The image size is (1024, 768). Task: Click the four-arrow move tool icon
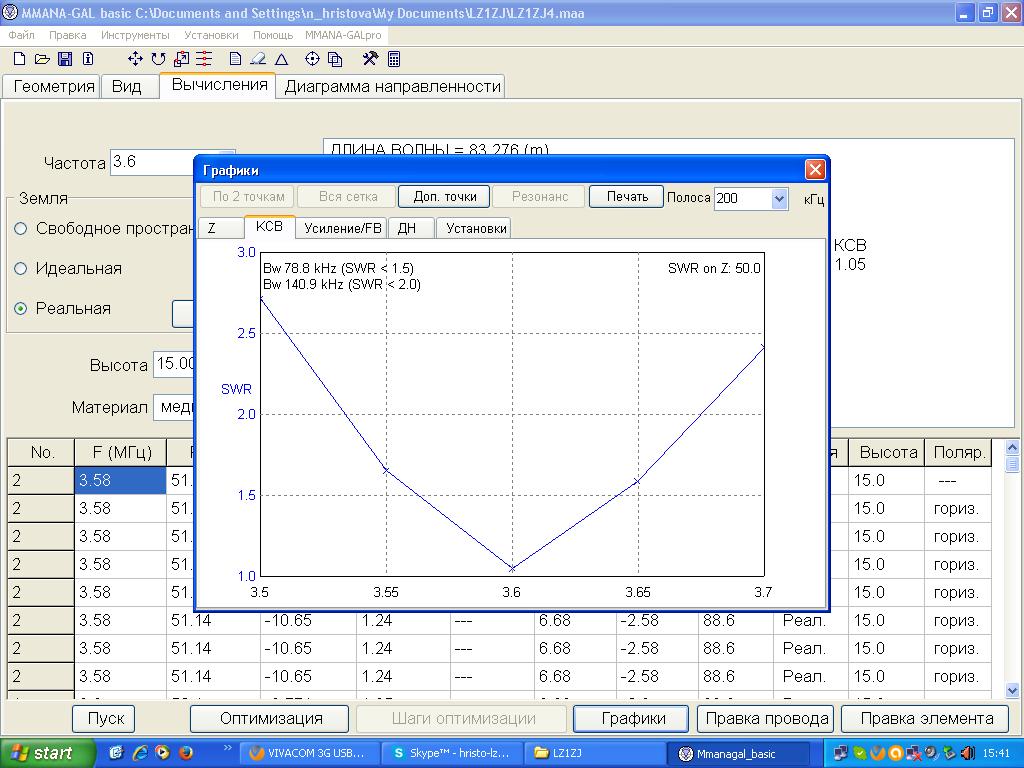pyautogui.click(x=136, y=59)
